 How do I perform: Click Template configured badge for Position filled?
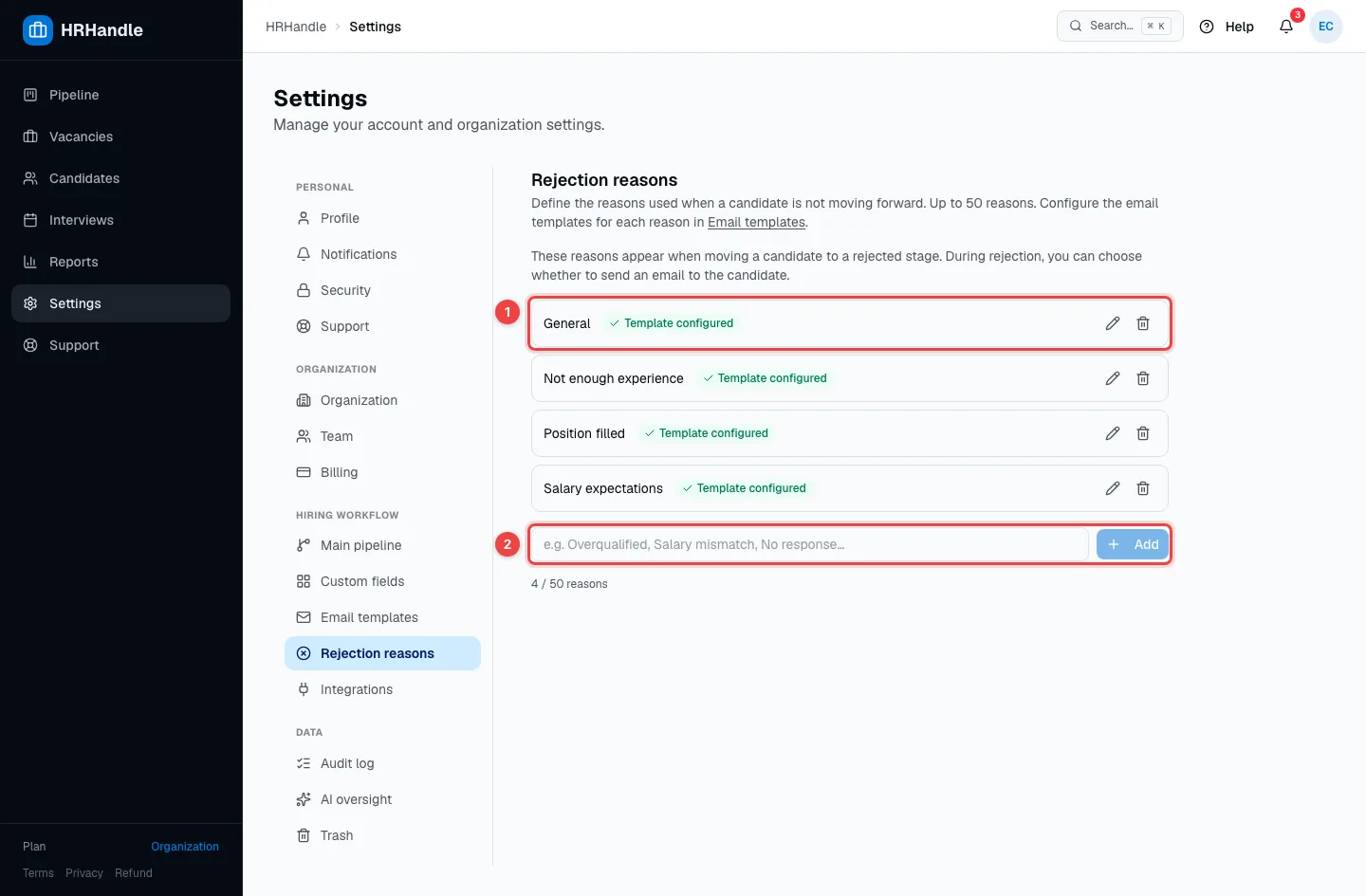[707, 433]
